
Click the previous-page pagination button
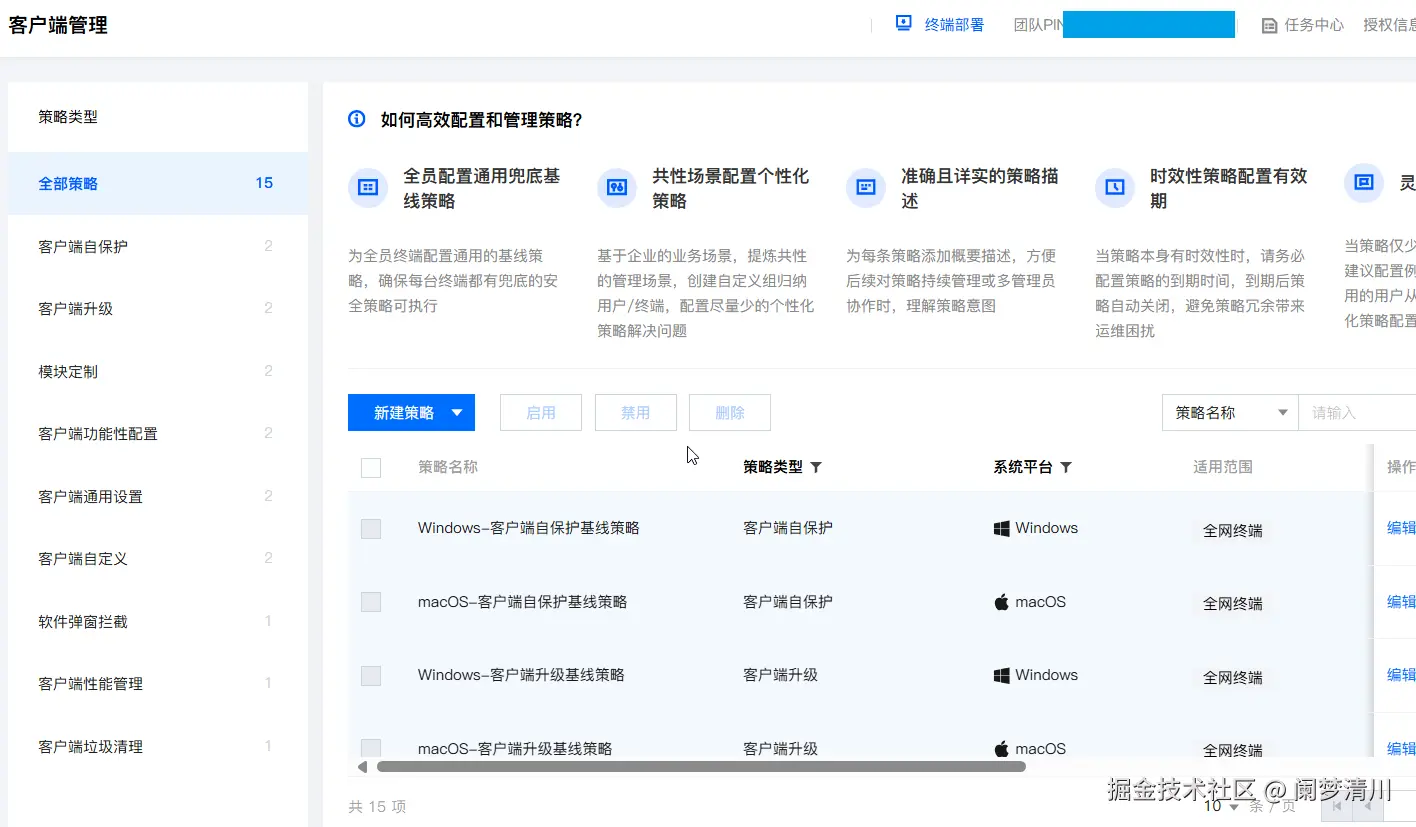pyautogui.click(x=1367, y=806)
